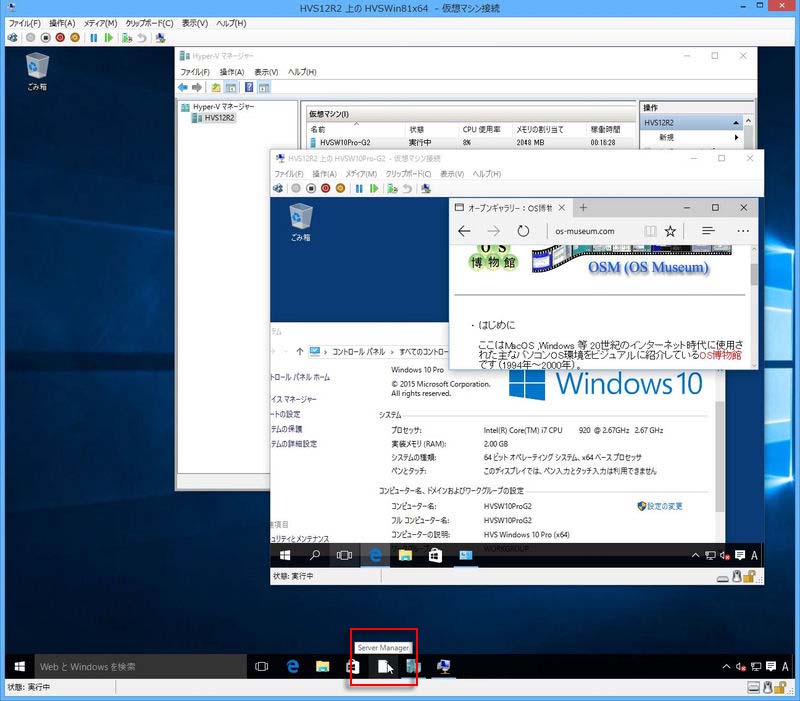
Task: Open クリップボード(C) menu of outer VM connection window
Action: pyautogui.click(x=149, y=23)
